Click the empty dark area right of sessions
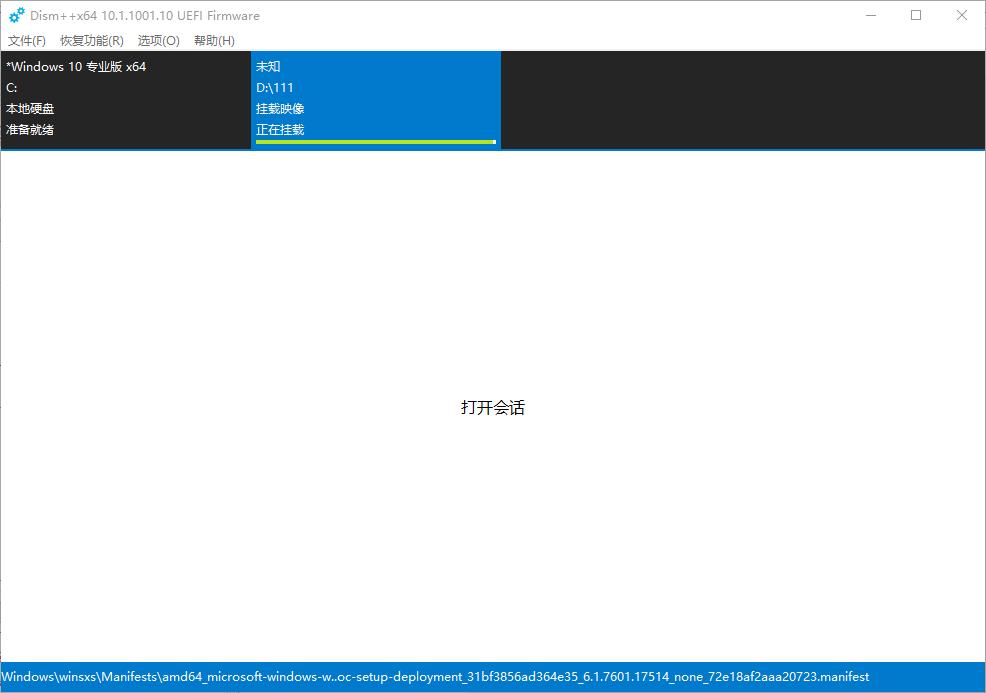The image size is (986, 693). pyautogui.click(x=740, y=100)
